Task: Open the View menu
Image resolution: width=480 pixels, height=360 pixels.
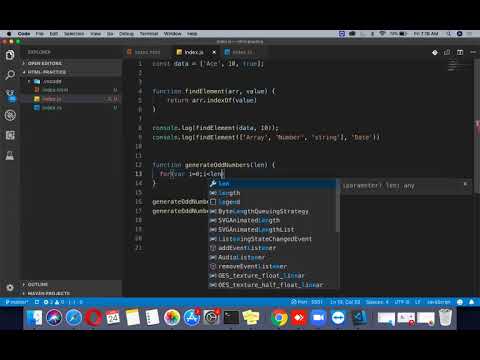Action: (x=95, y=34)
